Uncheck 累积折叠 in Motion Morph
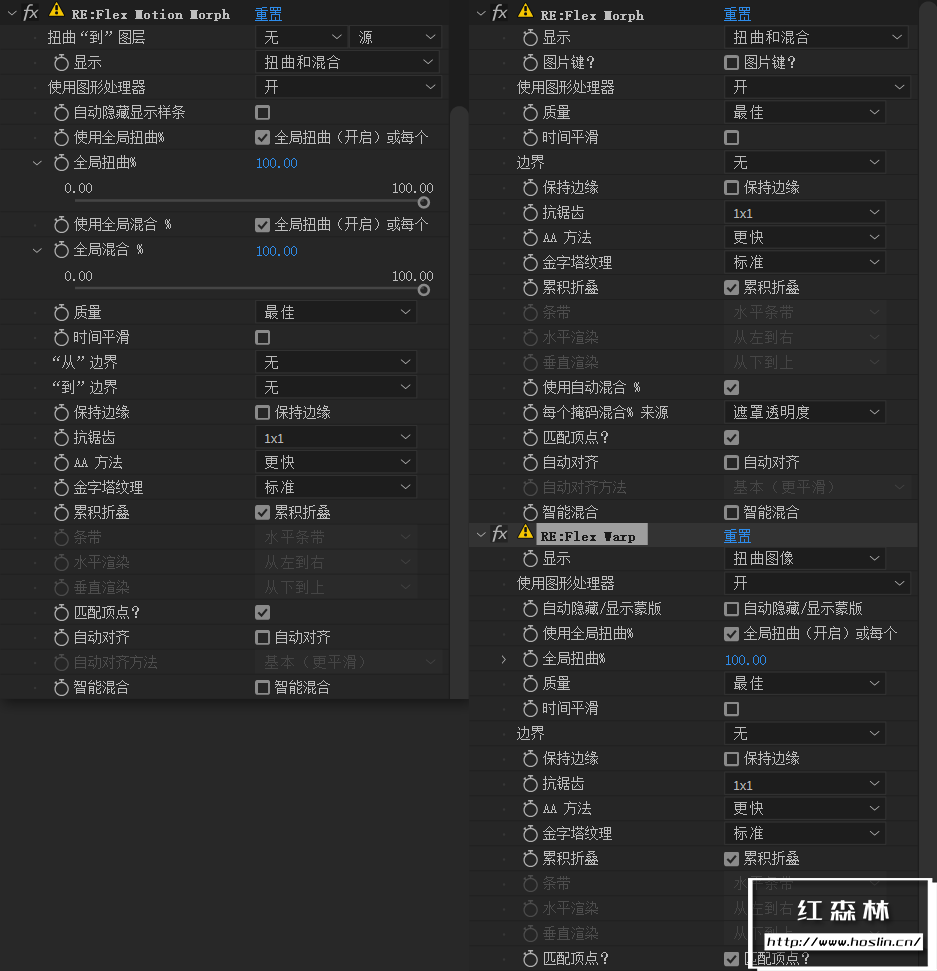 coord(263,512)
